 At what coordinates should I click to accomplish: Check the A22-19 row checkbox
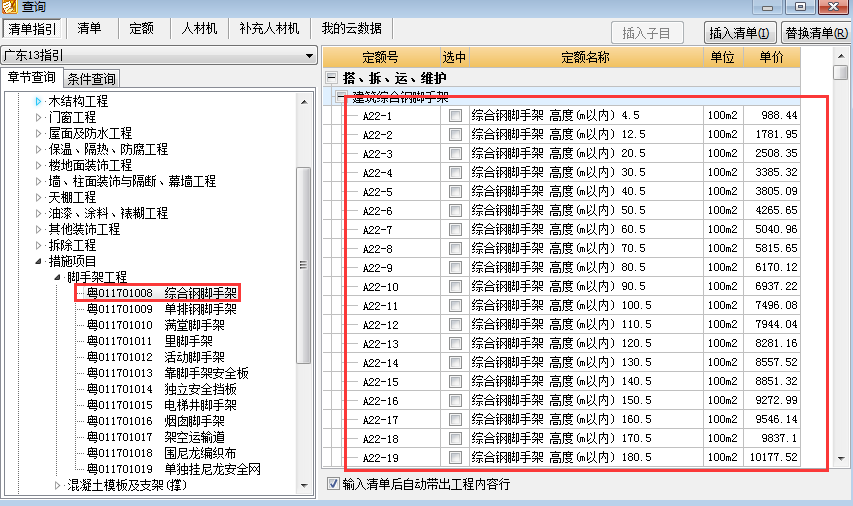(455, 458)
